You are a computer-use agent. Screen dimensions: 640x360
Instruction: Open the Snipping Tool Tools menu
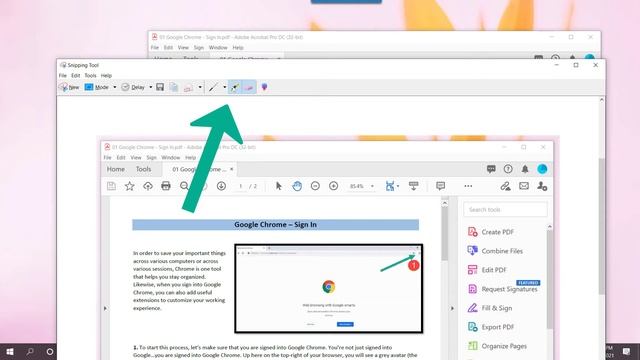(90, 76)
